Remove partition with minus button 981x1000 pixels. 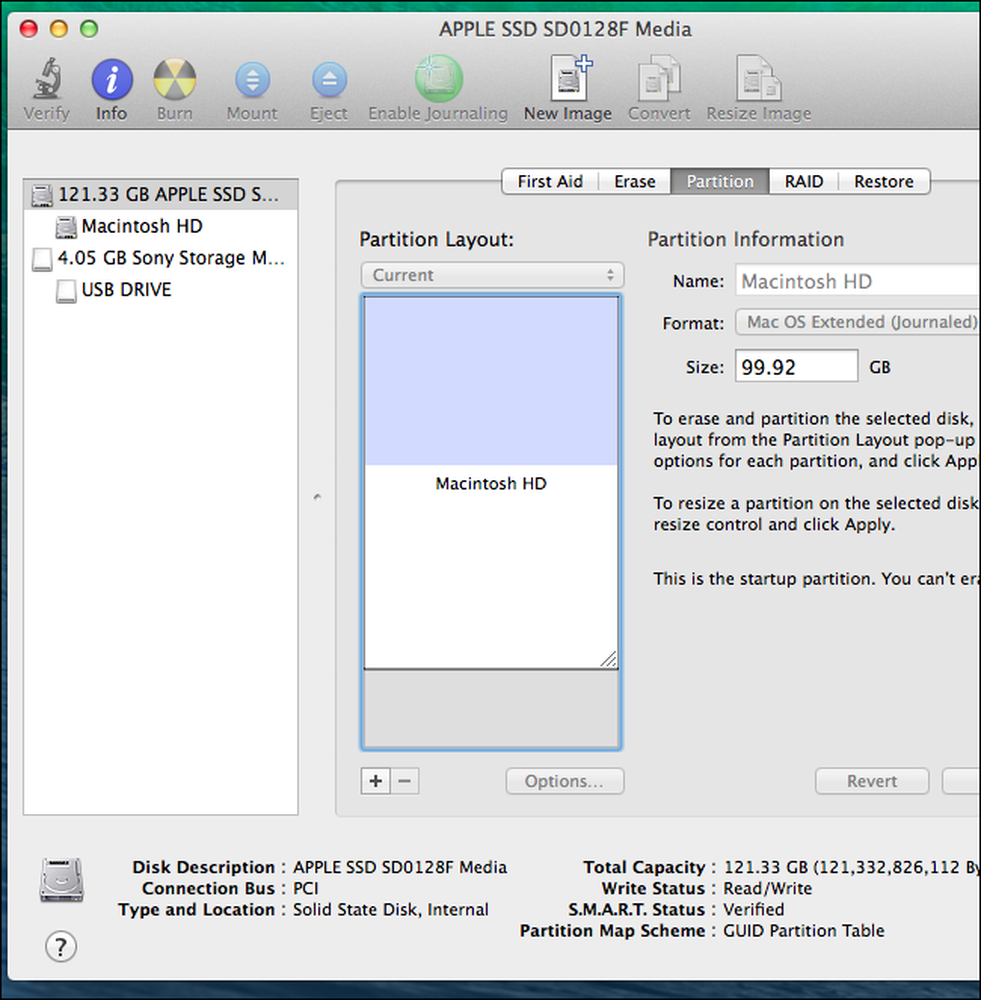[x=404, y=781]
